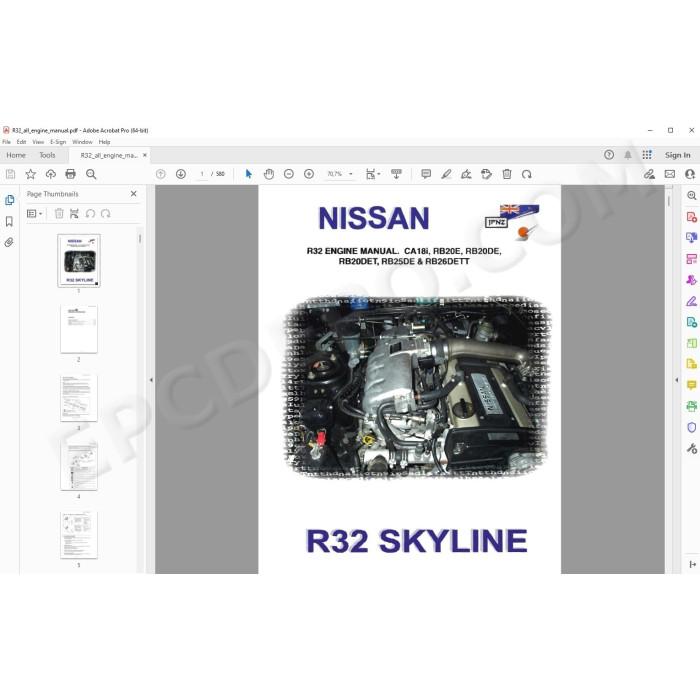Add a comment with the sticky note icon
Screen dimensions: 700x700
426,174
